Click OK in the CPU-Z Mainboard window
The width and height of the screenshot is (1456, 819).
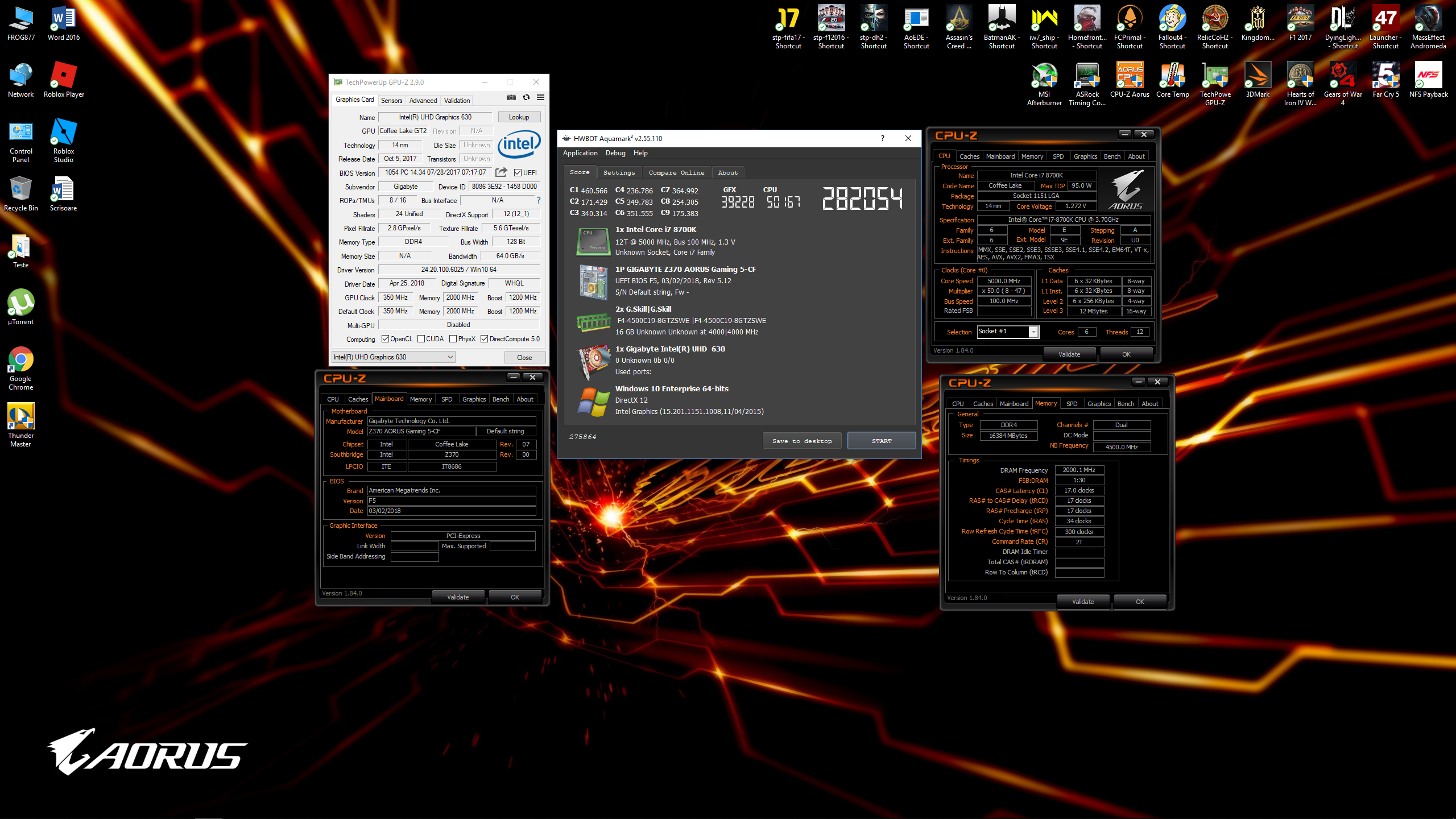pos(515,597)
